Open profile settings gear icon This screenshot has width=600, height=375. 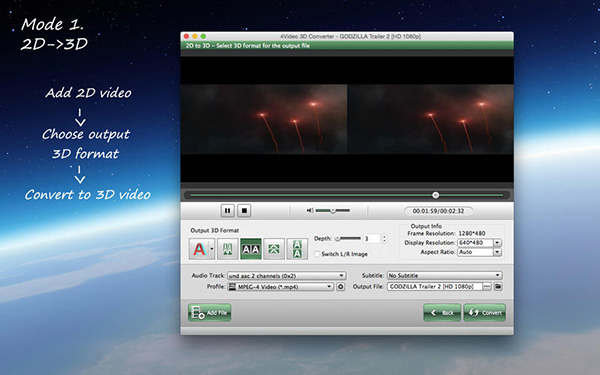[x=341, y=287]
